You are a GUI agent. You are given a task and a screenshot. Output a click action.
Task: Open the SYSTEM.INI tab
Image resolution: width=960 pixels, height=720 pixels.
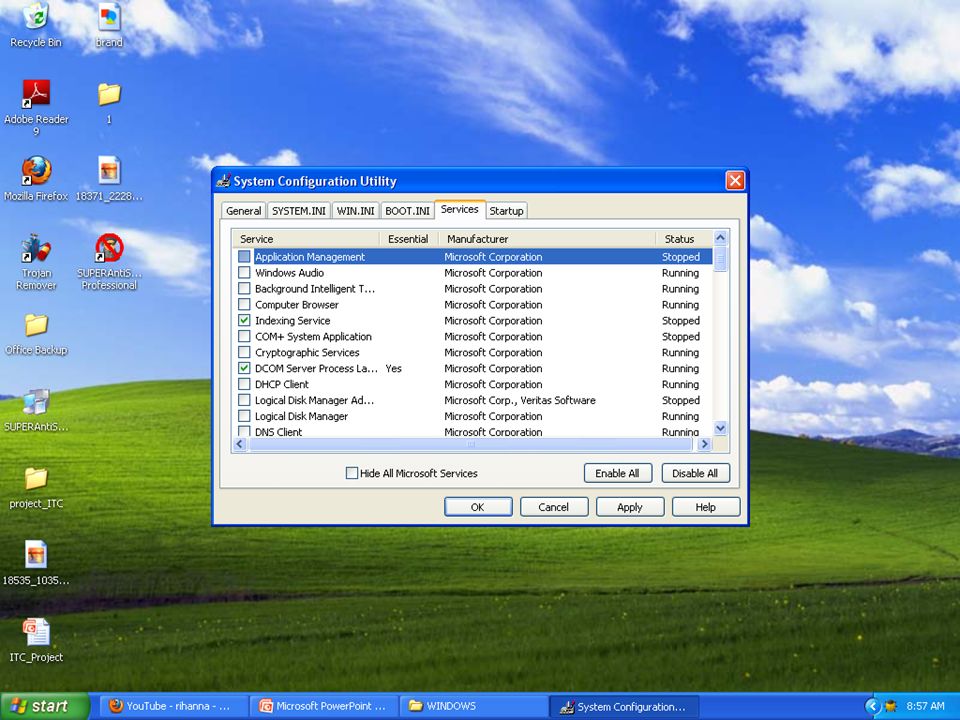tap(299, 211)
